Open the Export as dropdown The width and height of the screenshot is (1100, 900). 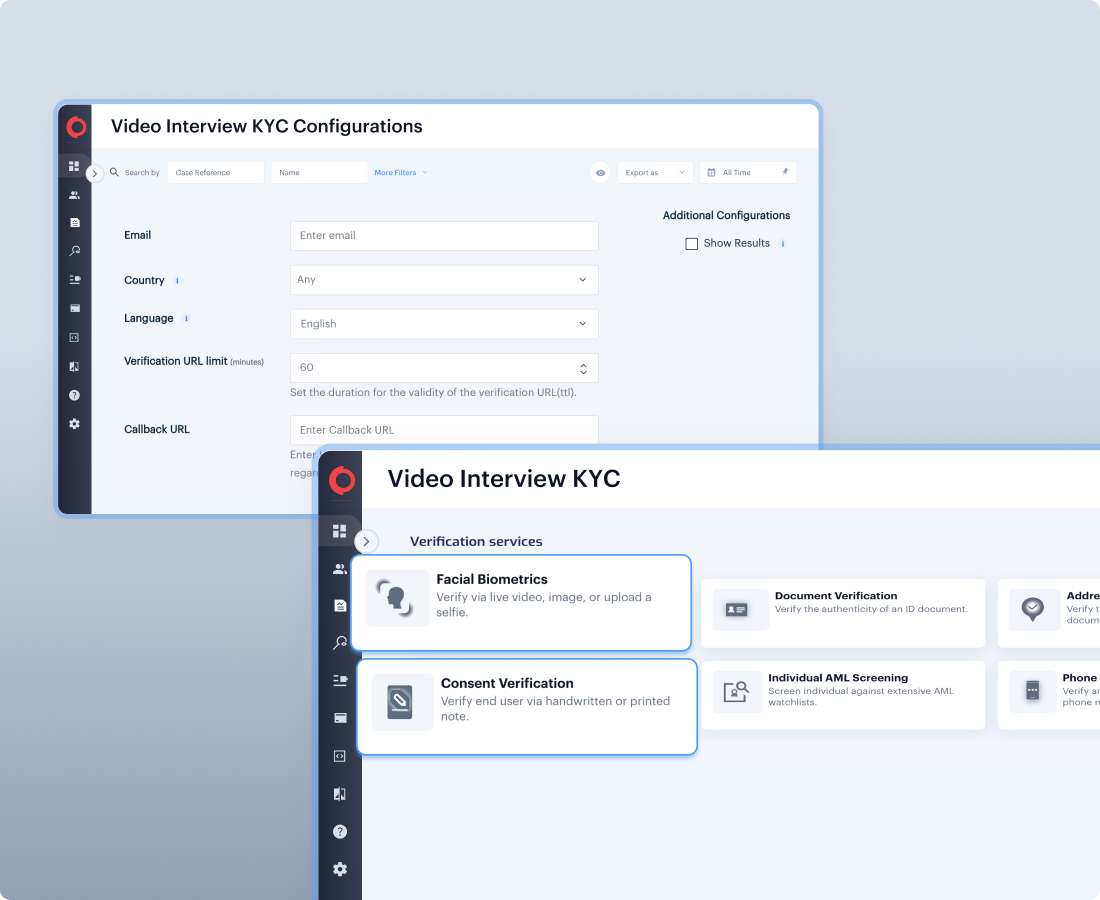[x=655, y=173]
